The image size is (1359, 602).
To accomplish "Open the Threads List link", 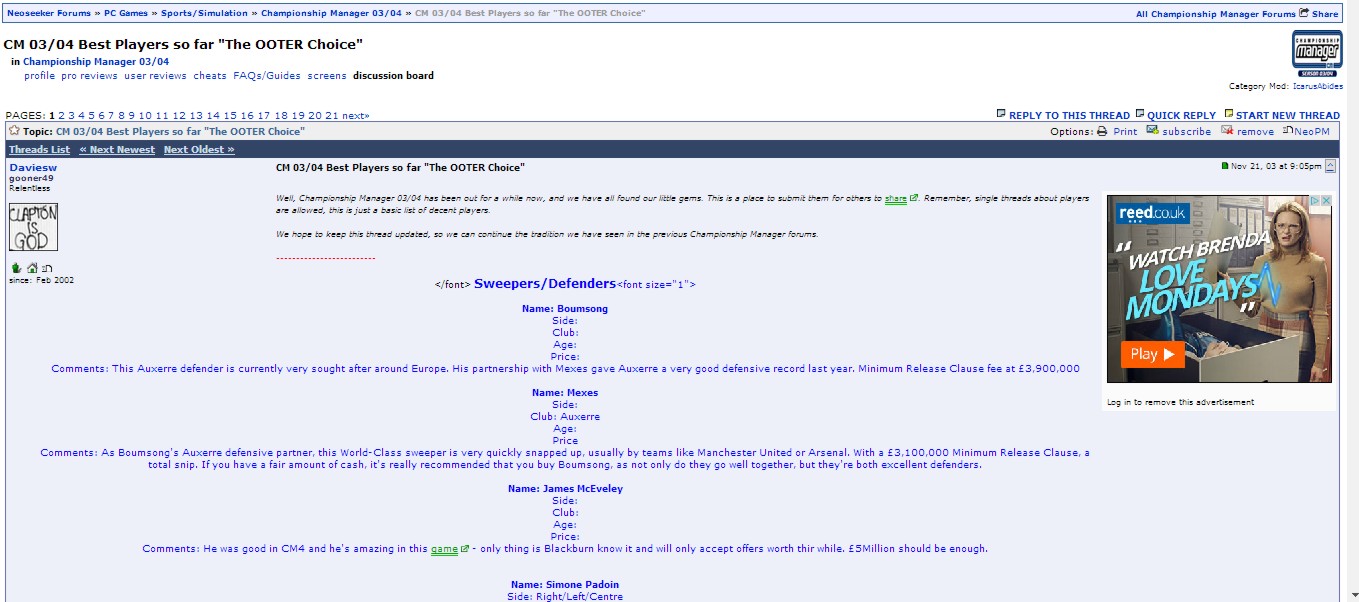I will tap(39, 150).
